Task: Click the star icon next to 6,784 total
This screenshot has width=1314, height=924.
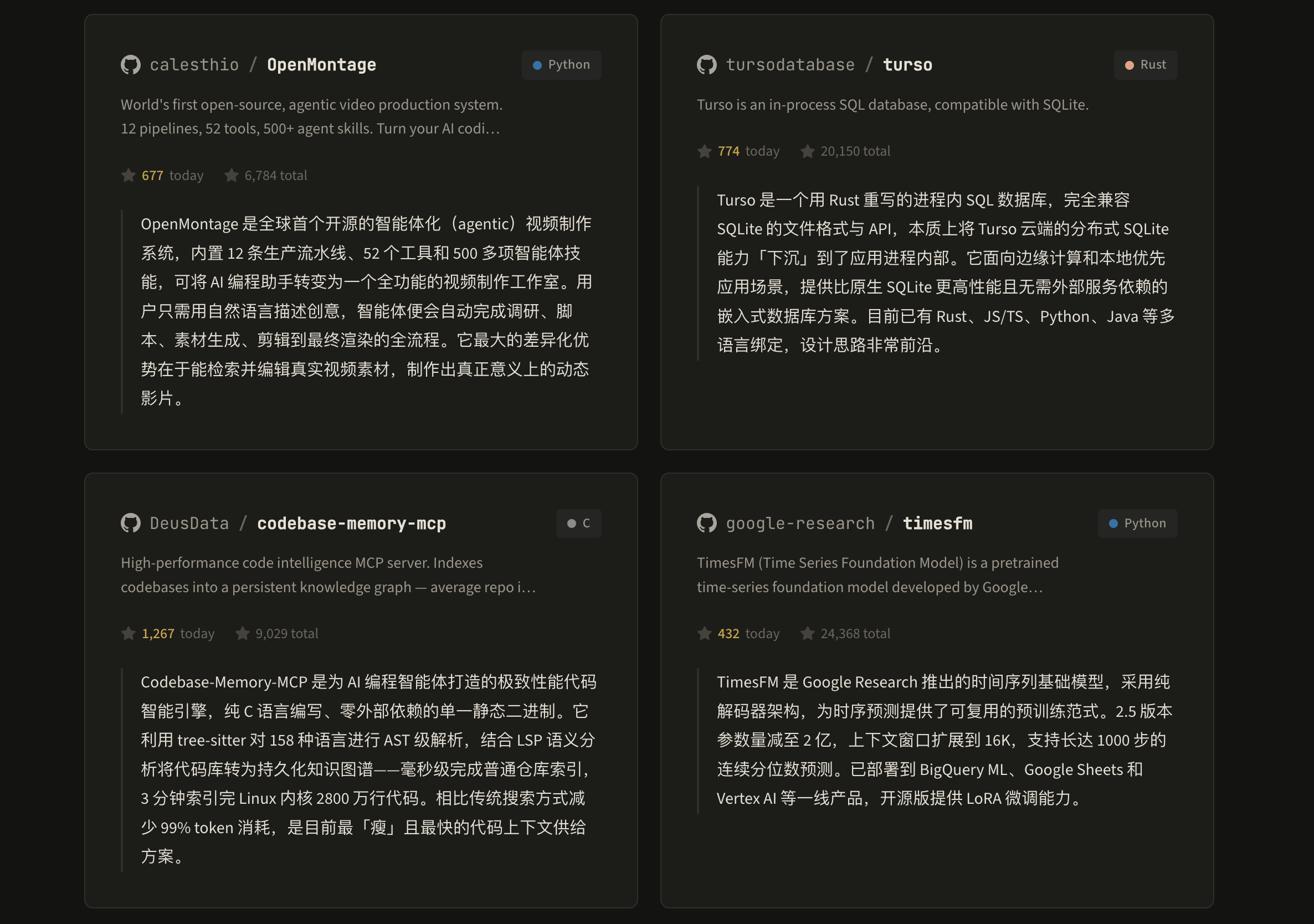Action: (x=231, y=175)
